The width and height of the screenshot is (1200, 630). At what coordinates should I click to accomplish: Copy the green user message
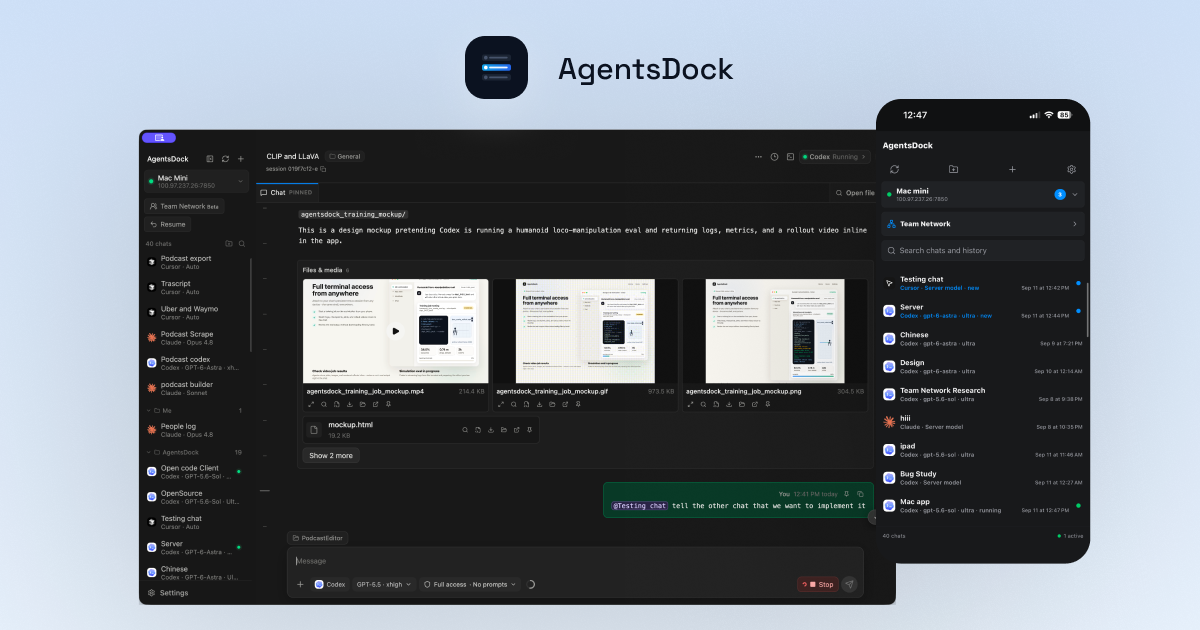click(x=860, y=493)
